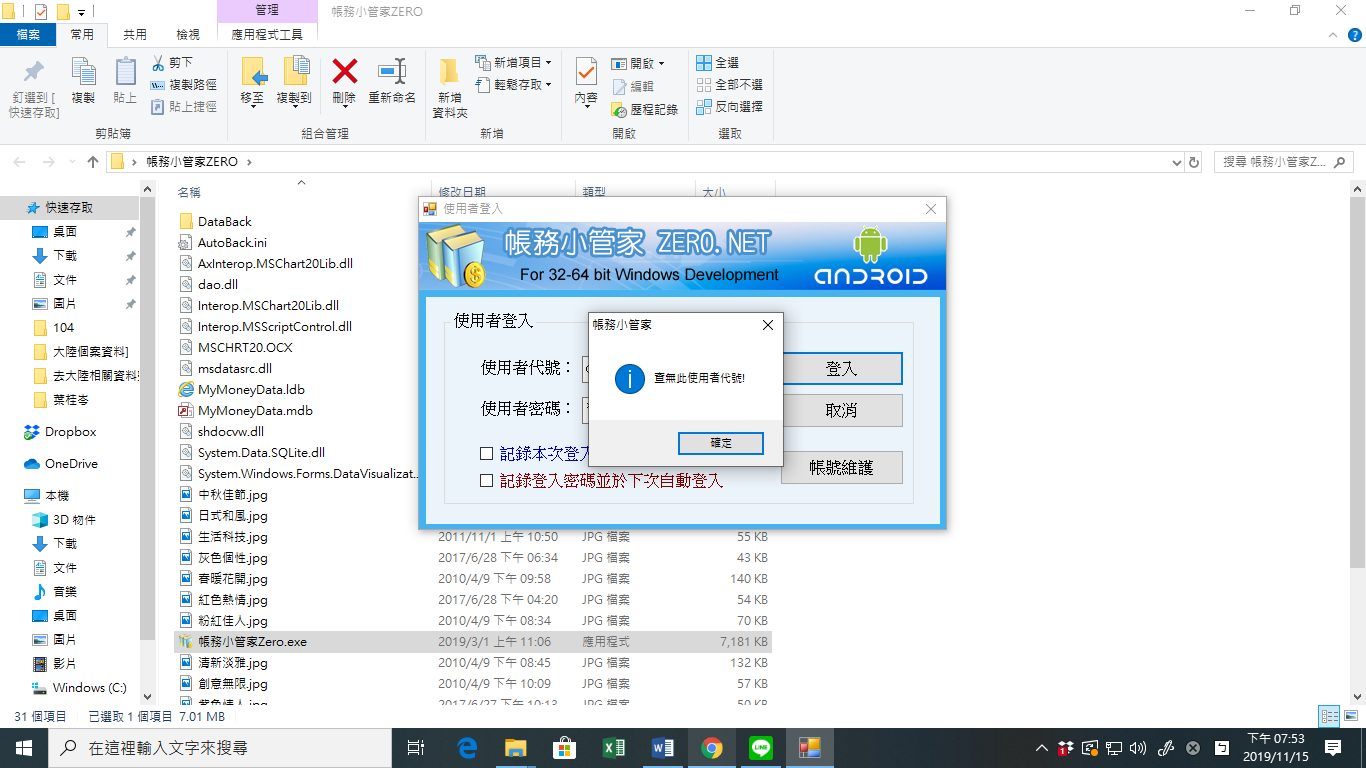Check 記錄本次登入 checkbox

tap(487, 454)
